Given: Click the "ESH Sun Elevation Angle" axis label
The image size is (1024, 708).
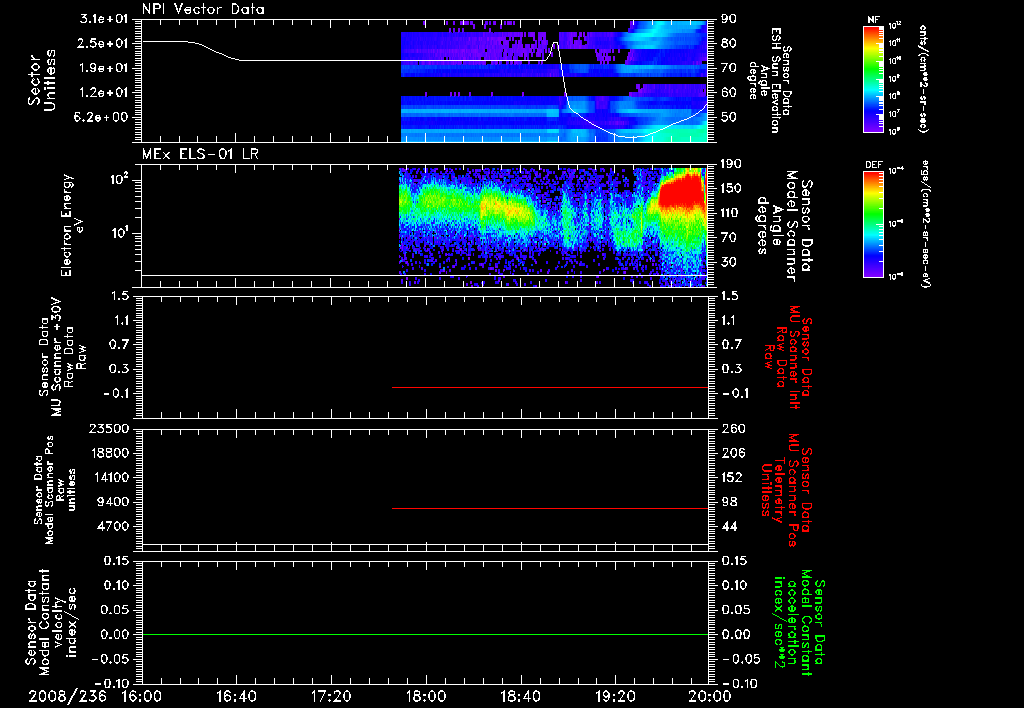Looking at the screenshot, I should coord(769,80).
